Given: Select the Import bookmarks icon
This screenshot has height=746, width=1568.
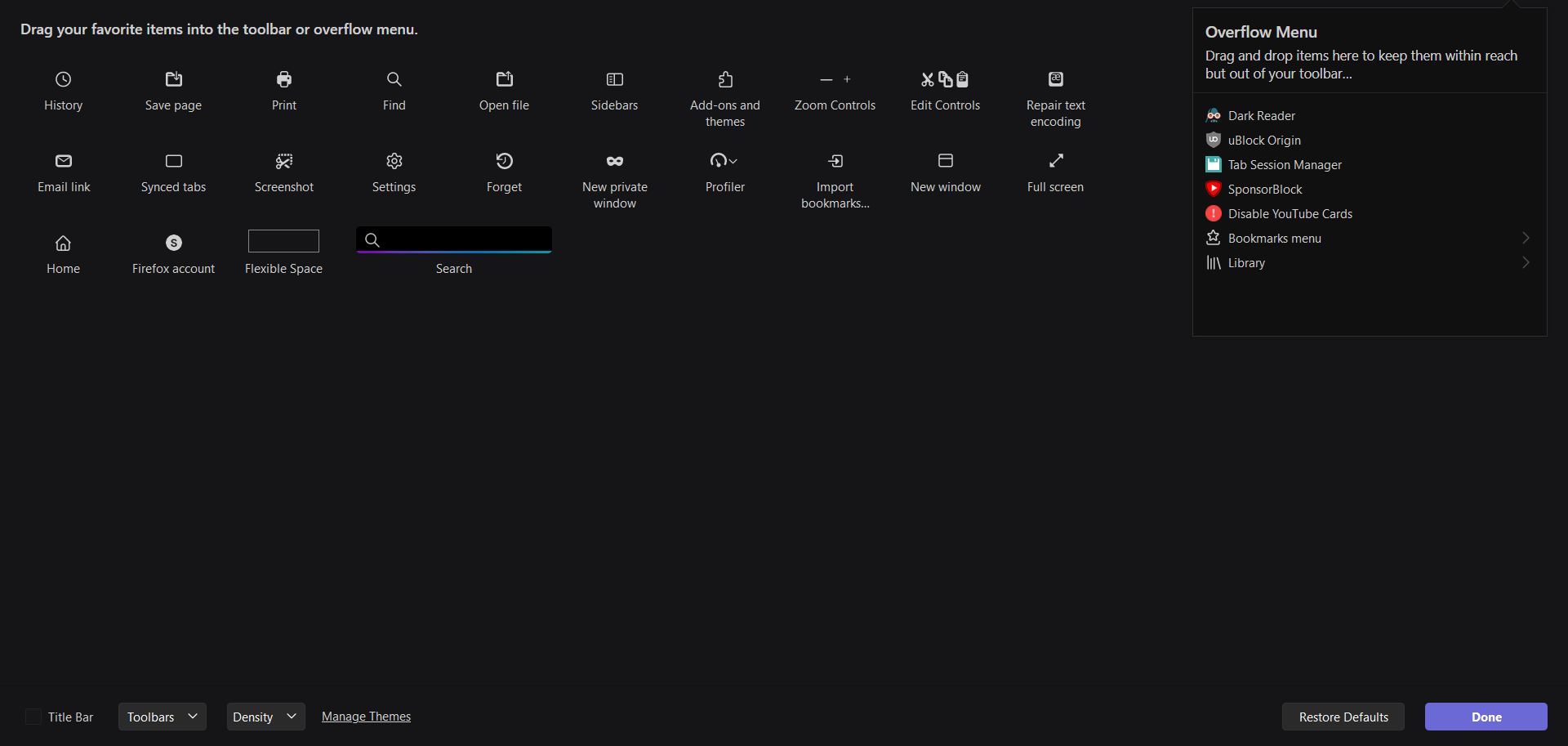Looking at the screenshot, I should 835,161.
